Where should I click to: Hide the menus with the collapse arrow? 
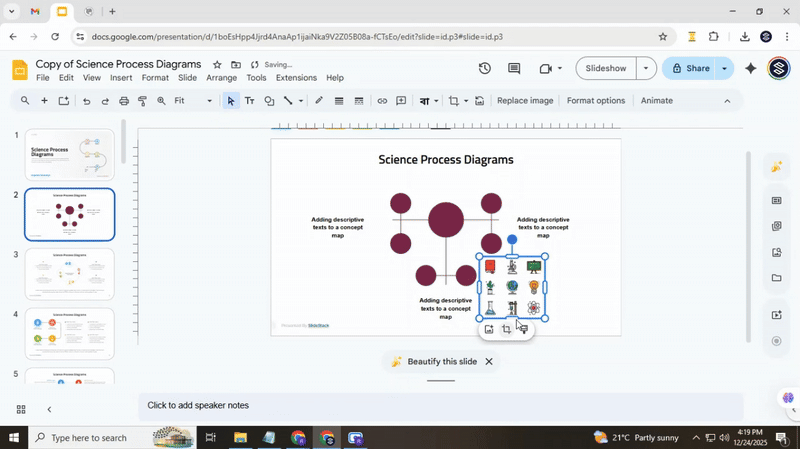point(727,101)
